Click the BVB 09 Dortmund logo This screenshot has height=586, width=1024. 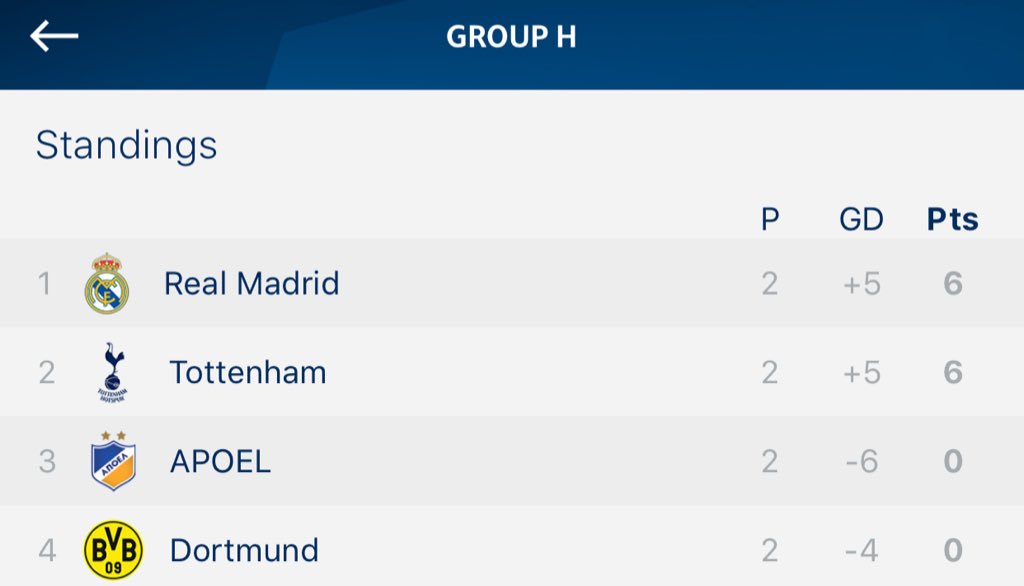tap(113, 550)
